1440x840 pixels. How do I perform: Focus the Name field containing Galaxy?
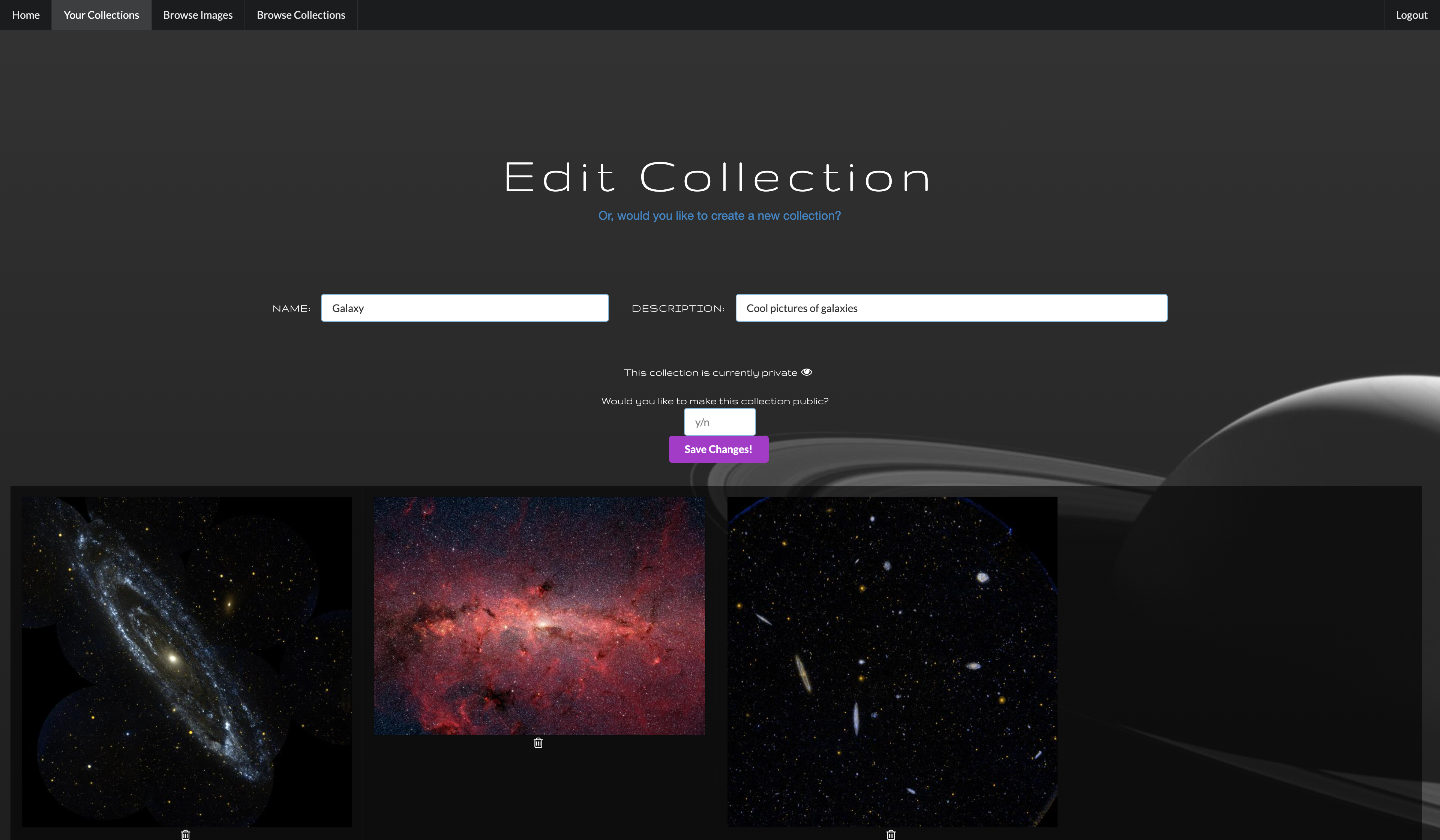465,308
